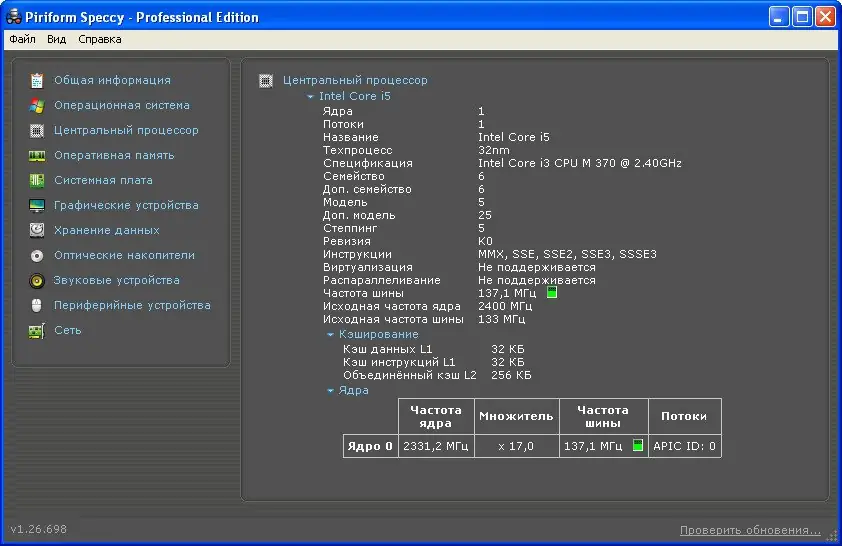
Task: Click the Инструкции value MMX, SSE, SSE2
Action: [568, 254]
